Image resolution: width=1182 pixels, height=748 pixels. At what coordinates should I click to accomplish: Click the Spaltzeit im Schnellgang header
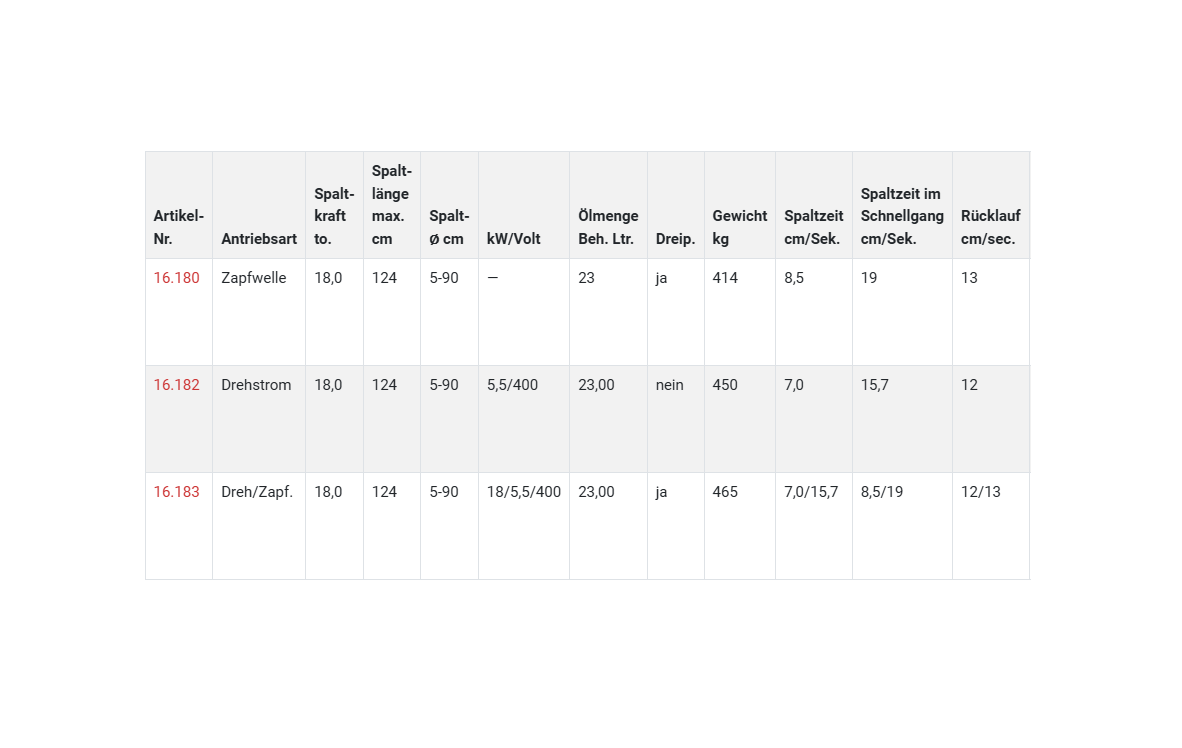(901, 216)
